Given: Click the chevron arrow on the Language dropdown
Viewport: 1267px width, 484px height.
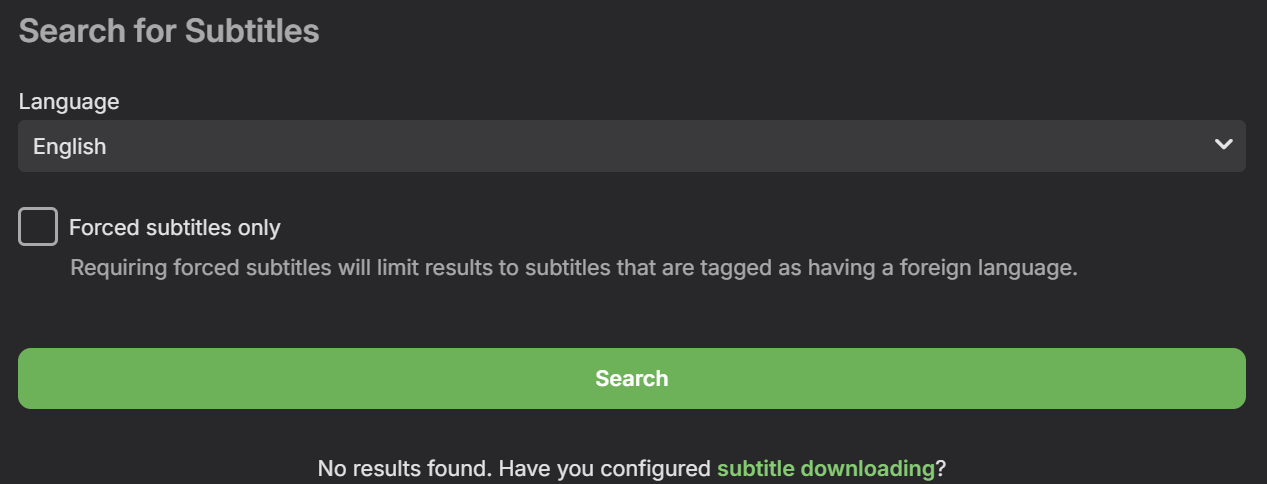Looking at the screenshot, I should (x=1223, y=145).
